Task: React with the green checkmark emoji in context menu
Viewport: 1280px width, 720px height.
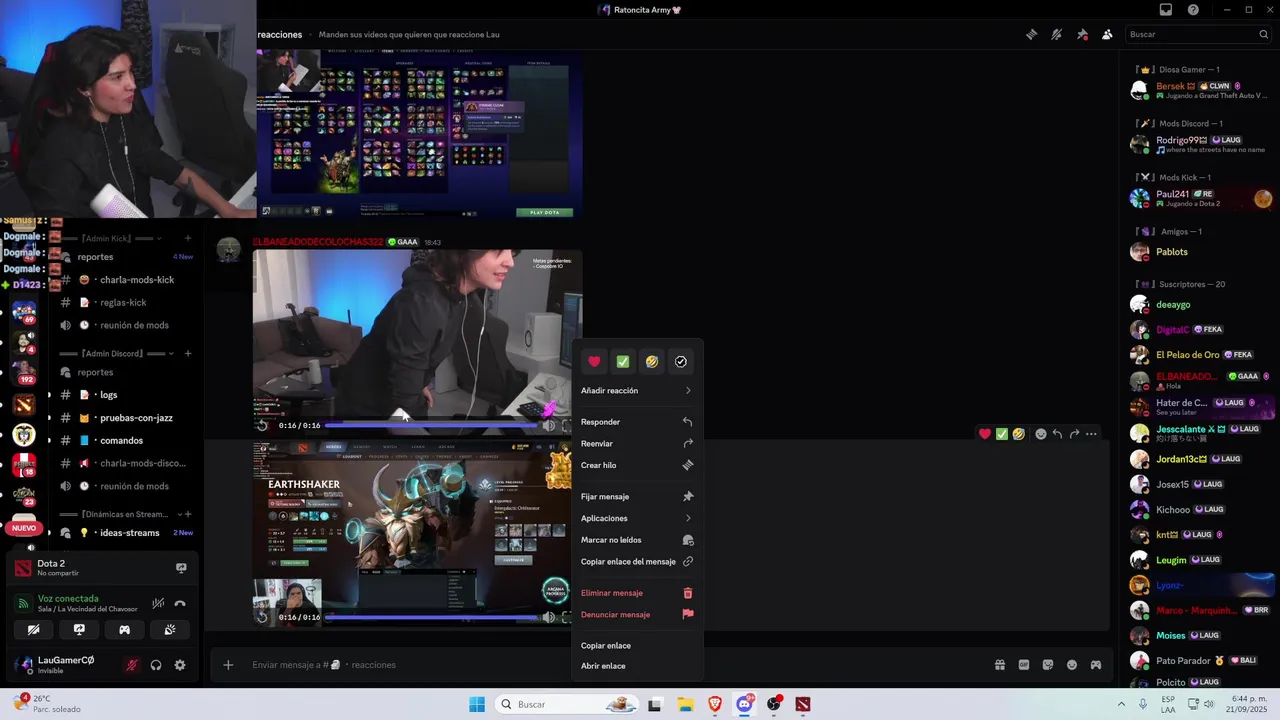Action: click(x=623, y=362)
